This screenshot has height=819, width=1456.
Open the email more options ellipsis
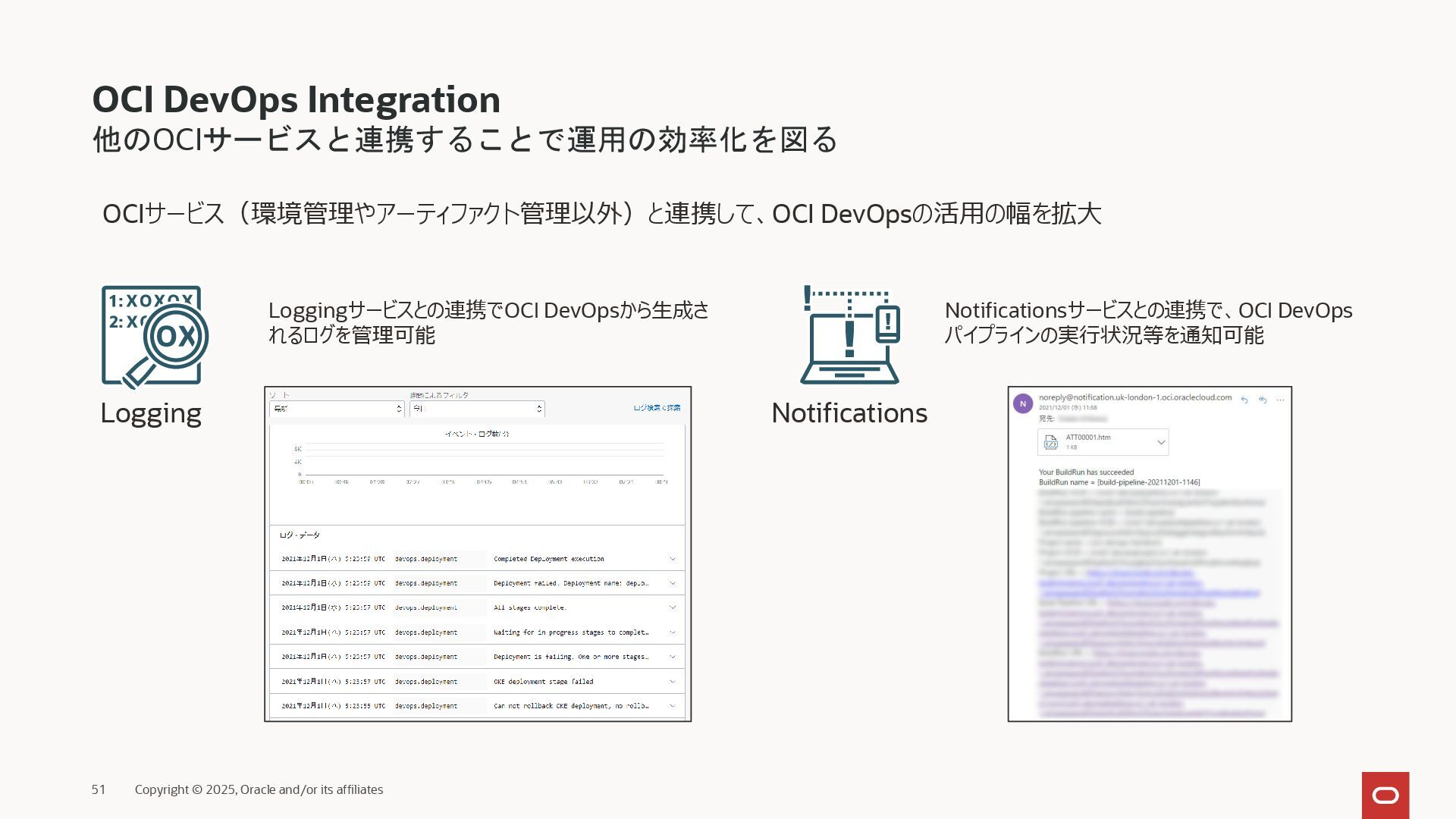pos(1281,400)
